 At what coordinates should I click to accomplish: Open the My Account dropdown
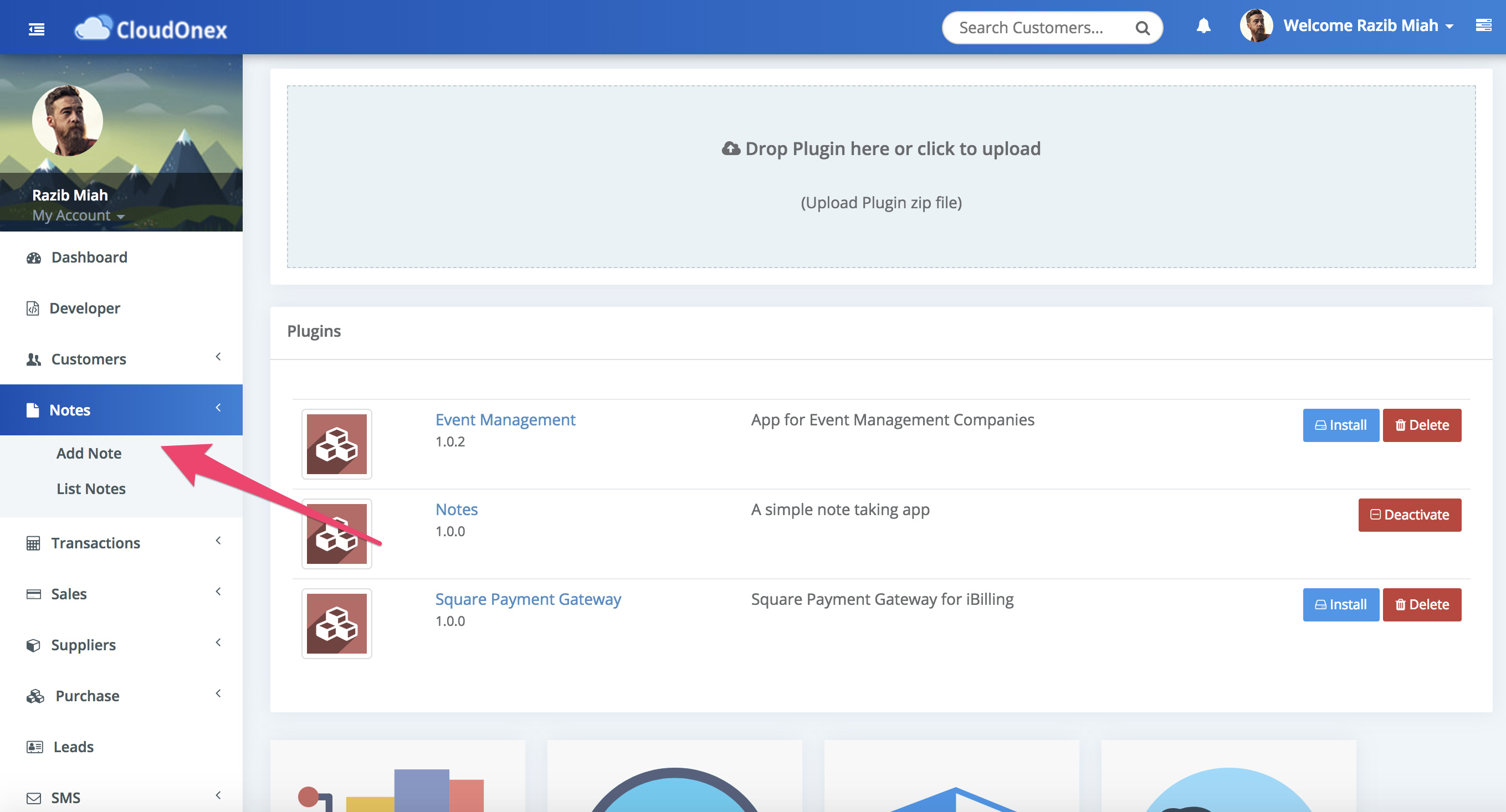click(78, 215)
